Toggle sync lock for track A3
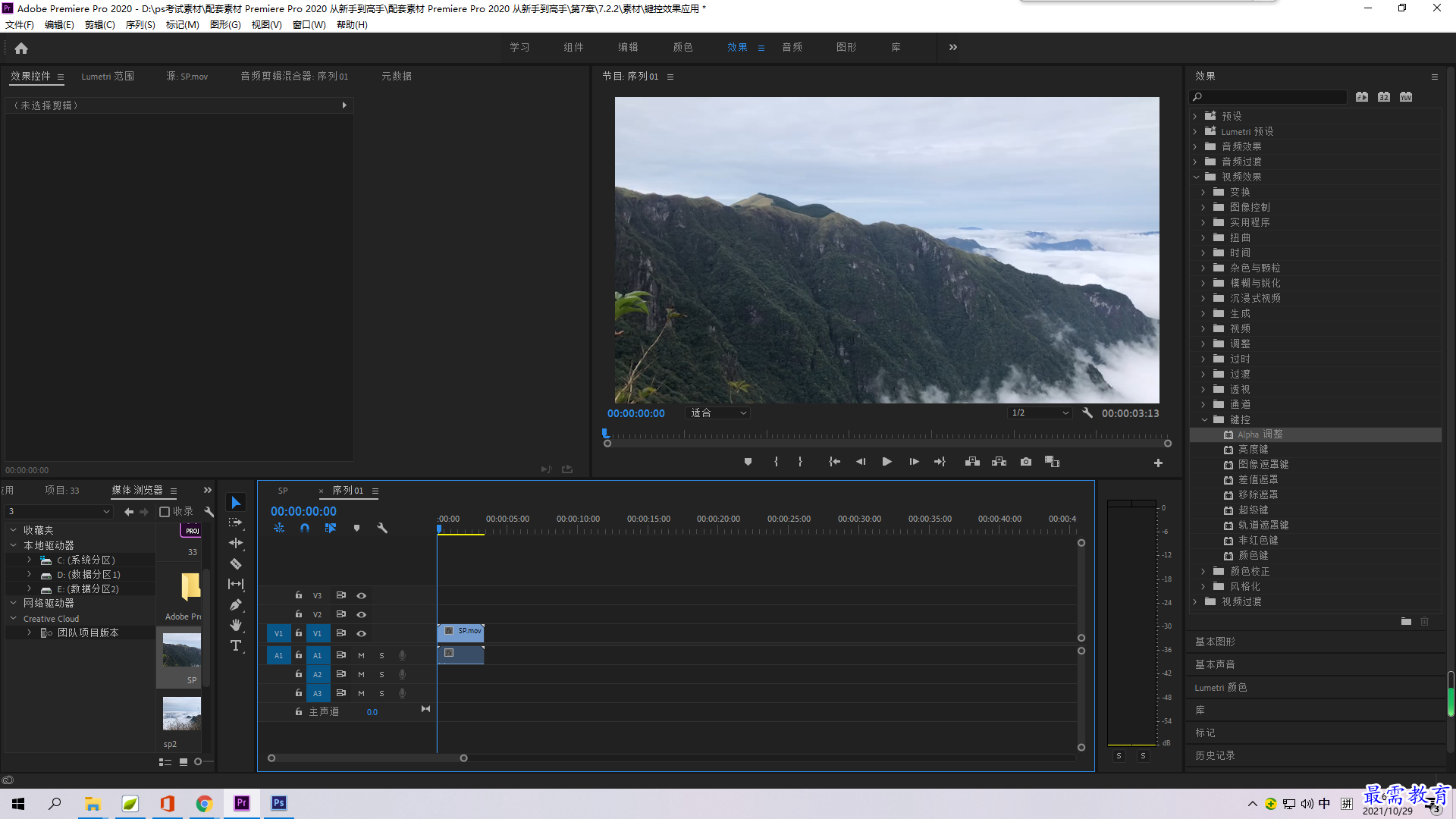The height and width of the screenshot is (819, 1456). (340, 693)
